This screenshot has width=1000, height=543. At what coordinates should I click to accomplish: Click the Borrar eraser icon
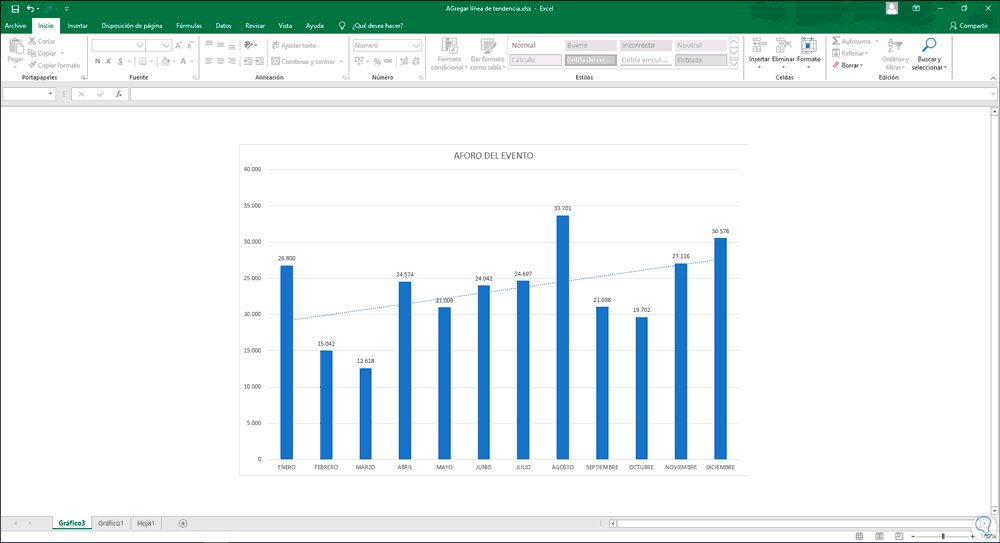[837, 65]
